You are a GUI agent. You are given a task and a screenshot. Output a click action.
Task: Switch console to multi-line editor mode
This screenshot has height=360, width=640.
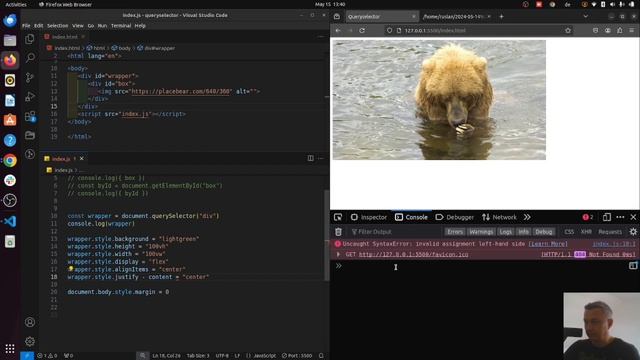[633, 266]
